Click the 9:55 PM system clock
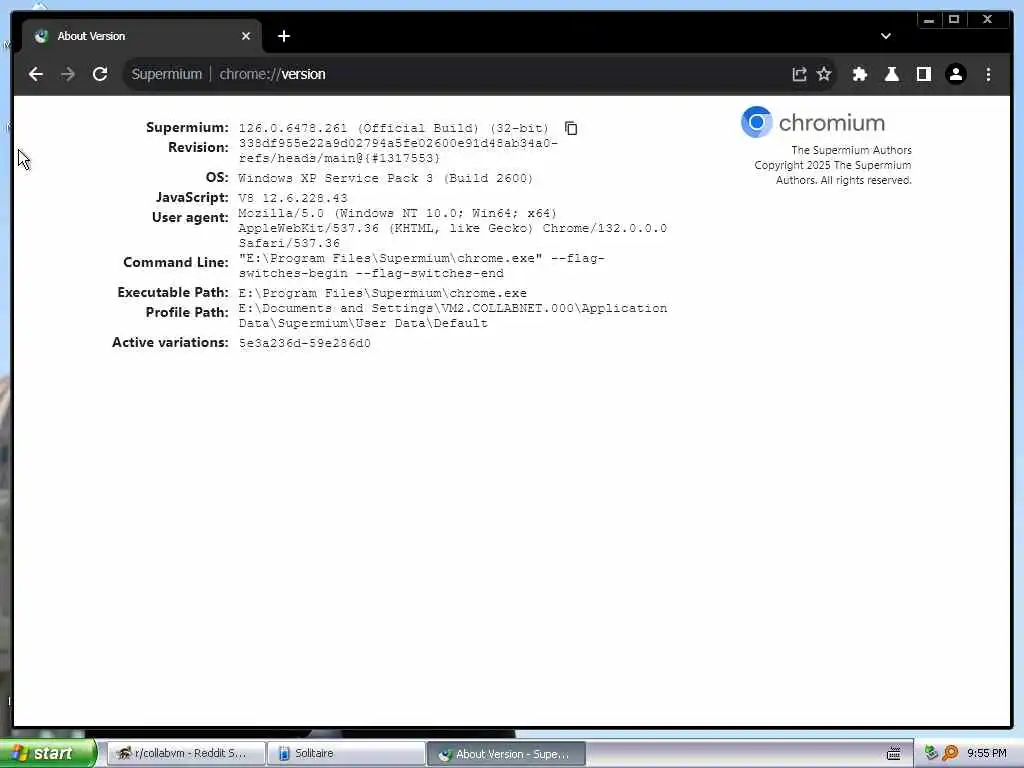This screenshot has width=1024, height=768. [987, 754]
